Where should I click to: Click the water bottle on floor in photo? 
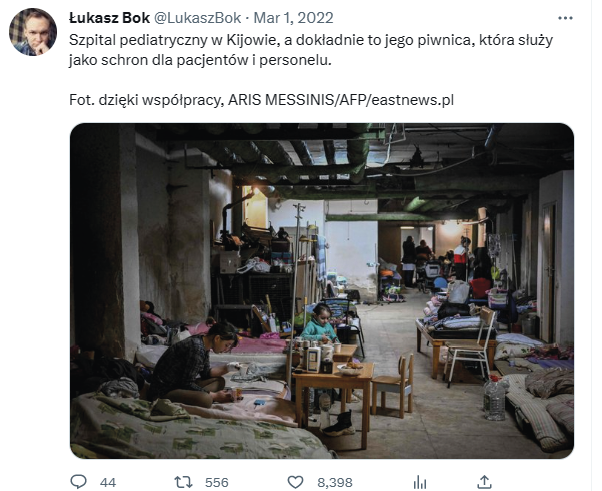[494, 398]
